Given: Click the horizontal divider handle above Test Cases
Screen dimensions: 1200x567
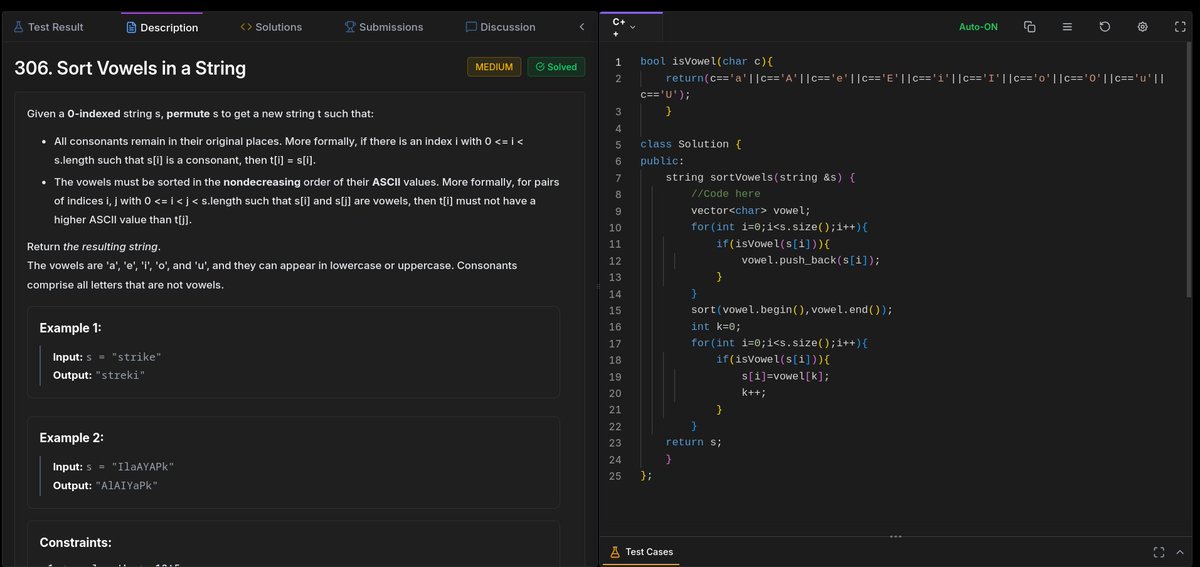Looking at the screenshot, I should click(895, 536).
